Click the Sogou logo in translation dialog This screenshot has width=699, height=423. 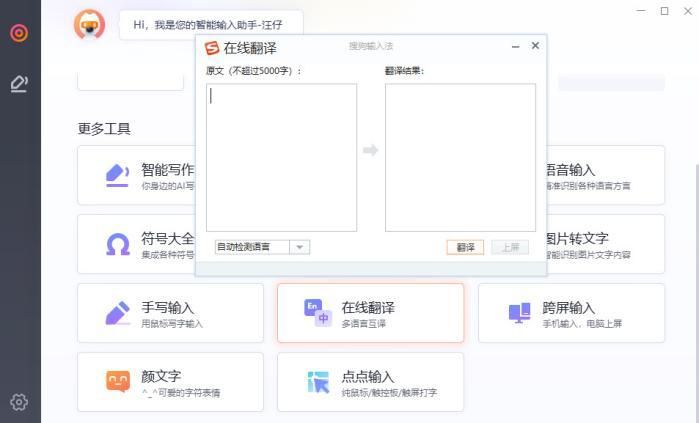[x=212, y=48]
